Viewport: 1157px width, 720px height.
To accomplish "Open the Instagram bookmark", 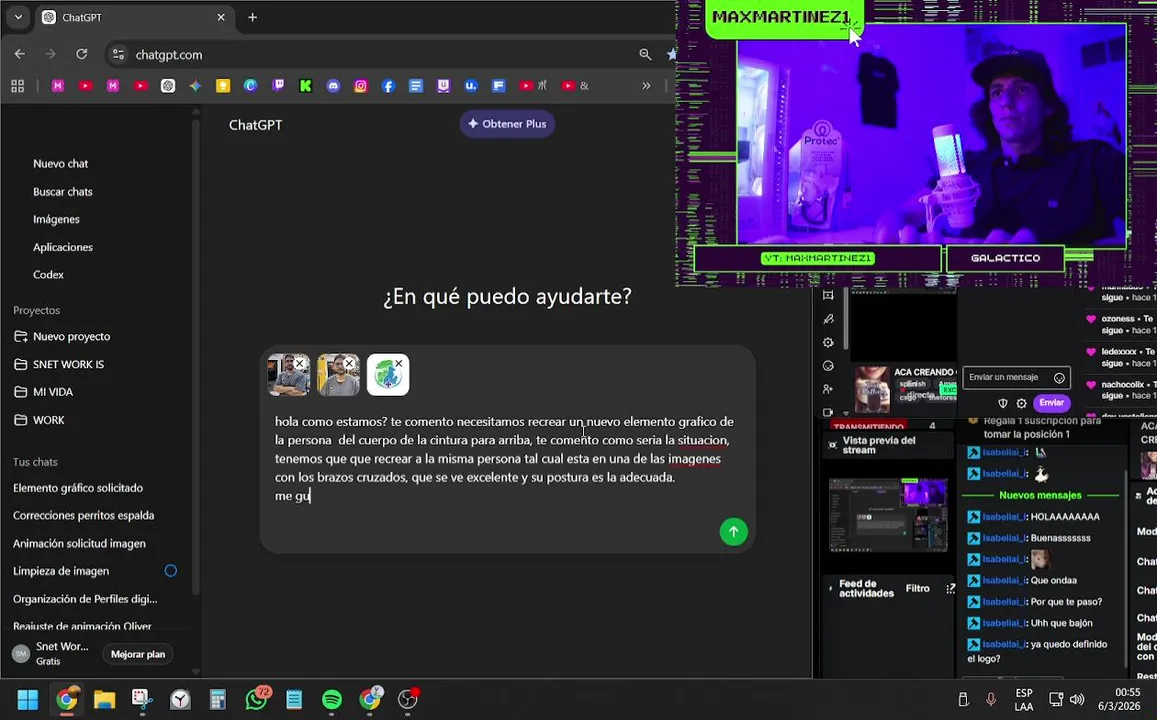I will tap(361, 86).
